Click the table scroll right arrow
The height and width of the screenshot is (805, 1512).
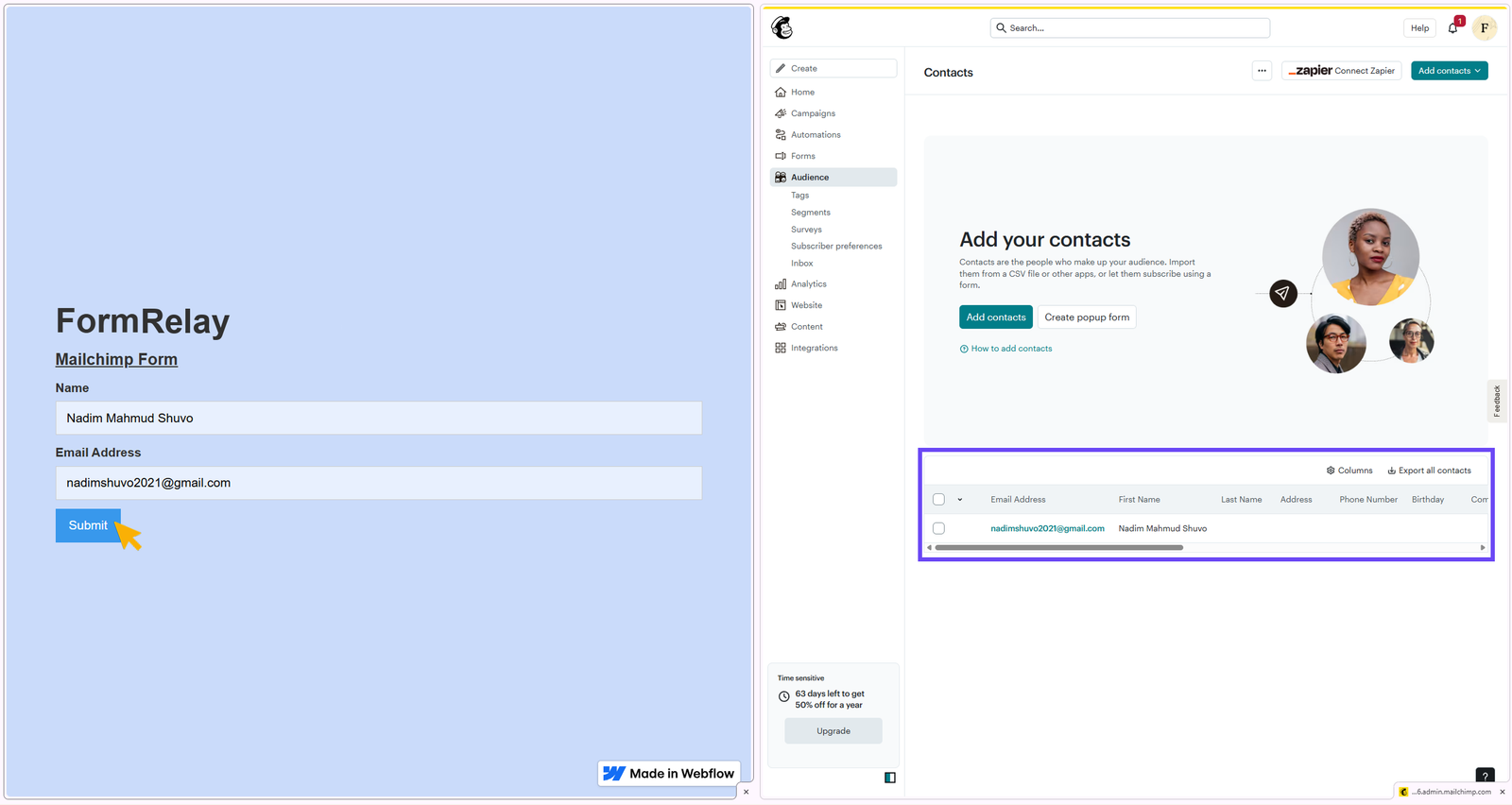pos(1483,547)
